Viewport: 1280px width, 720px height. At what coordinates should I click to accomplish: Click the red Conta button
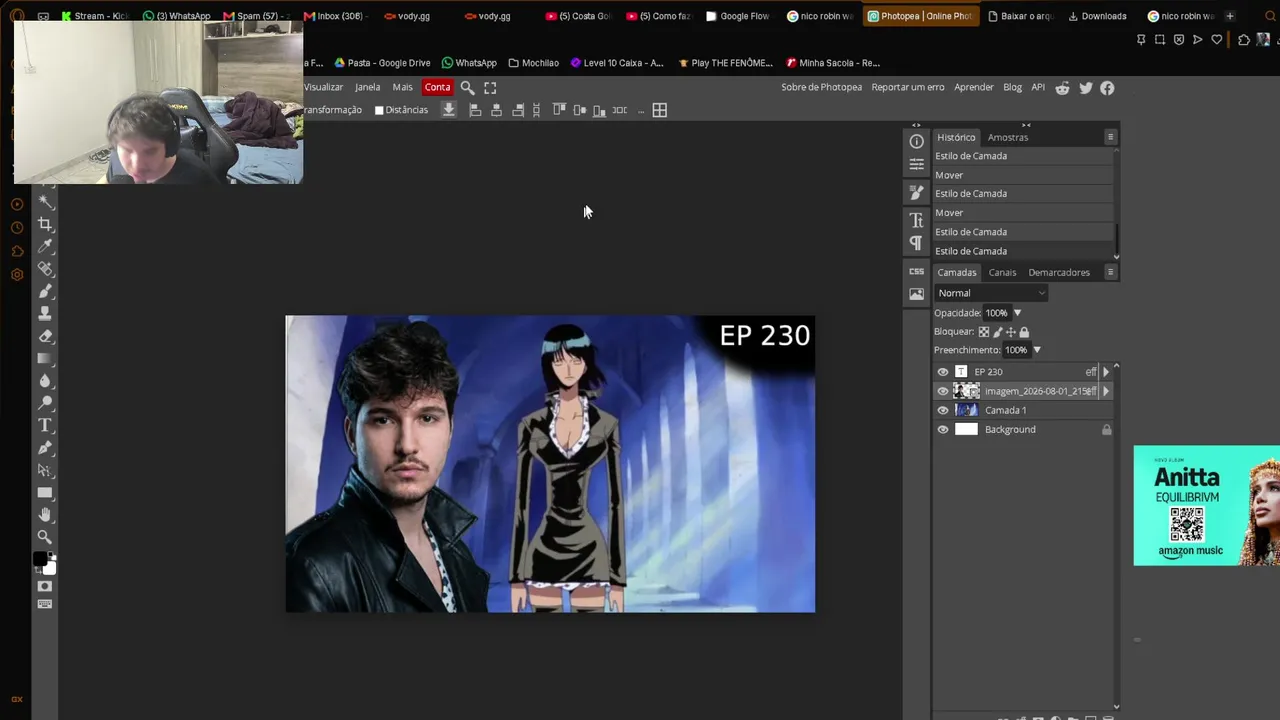[x=438, y=88]
